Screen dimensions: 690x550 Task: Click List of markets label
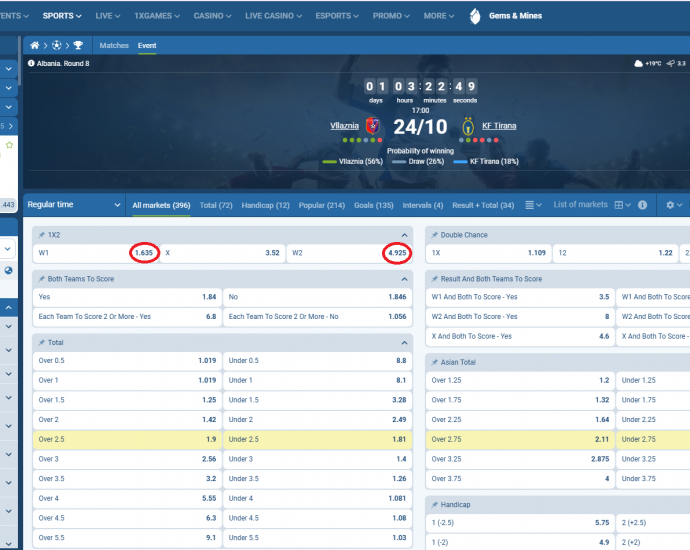pos(580,204)
